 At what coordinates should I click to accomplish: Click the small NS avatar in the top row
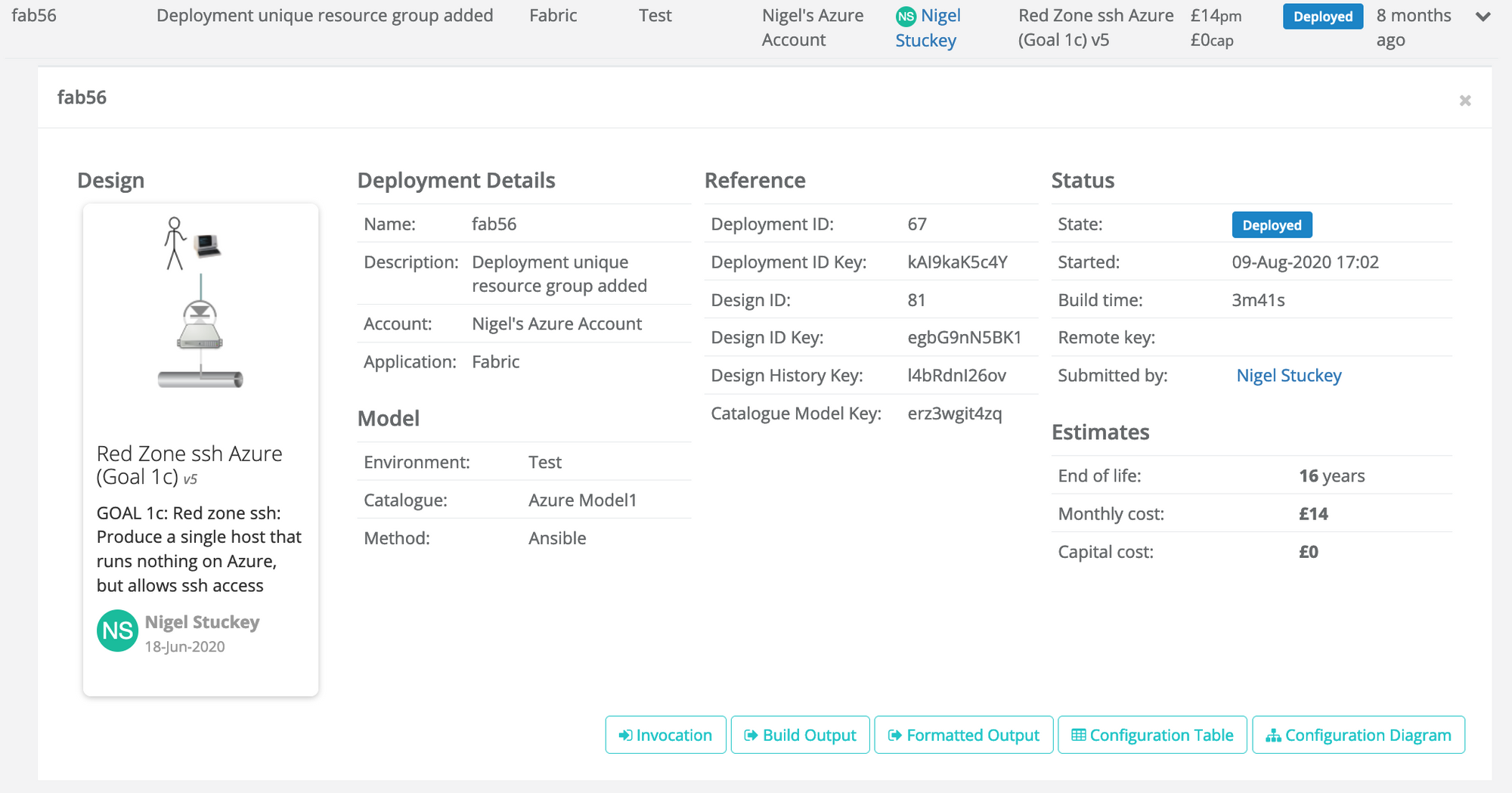pos(906,17)
